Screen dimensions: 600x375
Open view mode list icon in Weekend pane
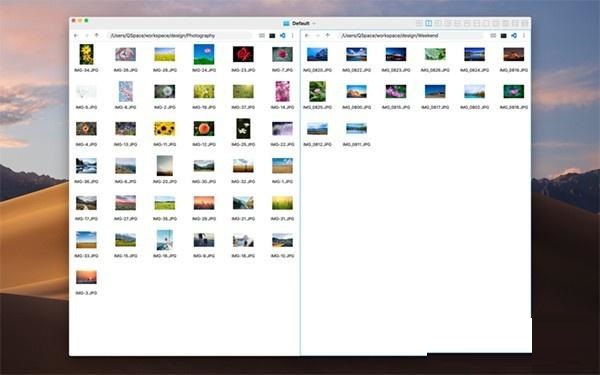click(x=493, y=36)
